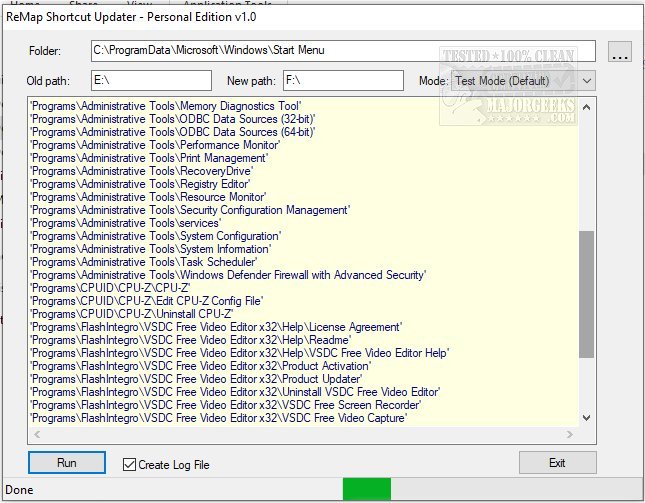Screen dimensions: 645x503
Task: Select the 'Print Management' log line
Action: point(149,158)
